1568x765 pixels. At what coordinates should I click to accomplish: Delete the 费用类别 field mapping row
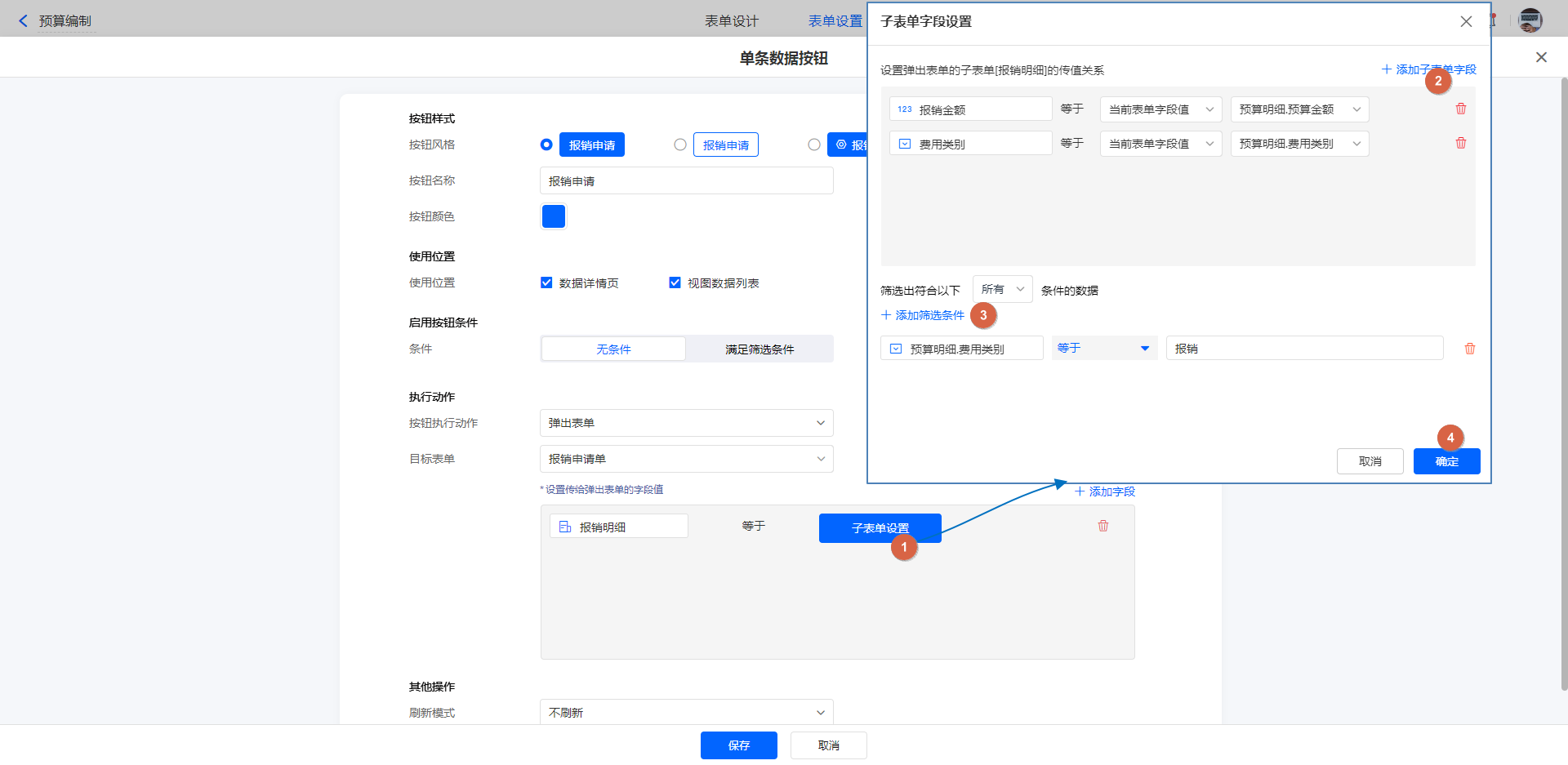click(x=1461, y=143)
